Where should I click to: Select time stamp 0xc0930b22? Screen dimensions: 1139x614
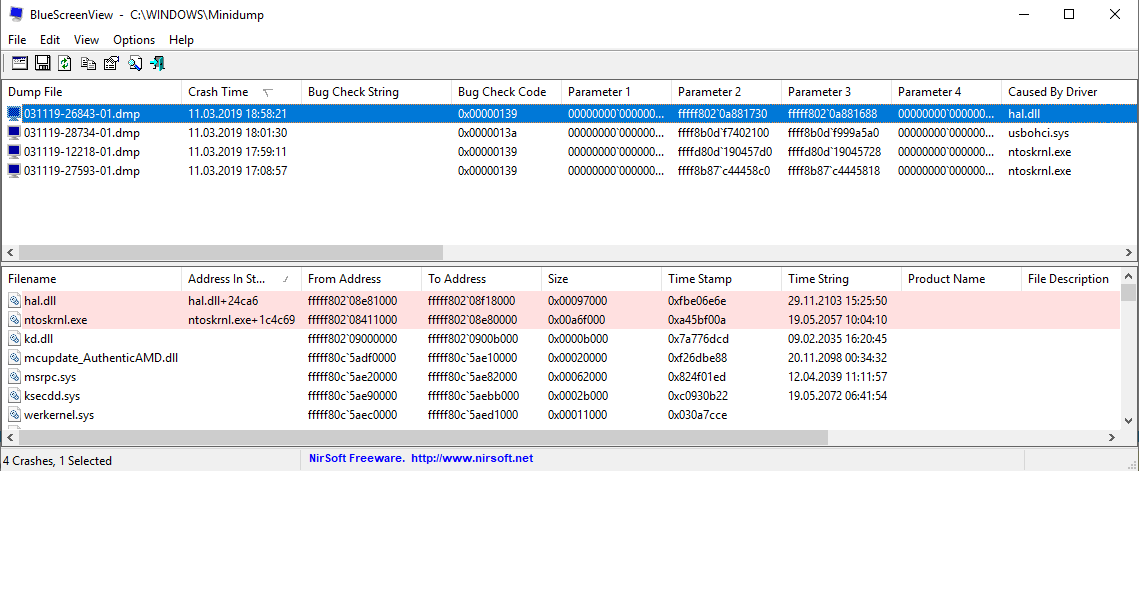[698, 395]
